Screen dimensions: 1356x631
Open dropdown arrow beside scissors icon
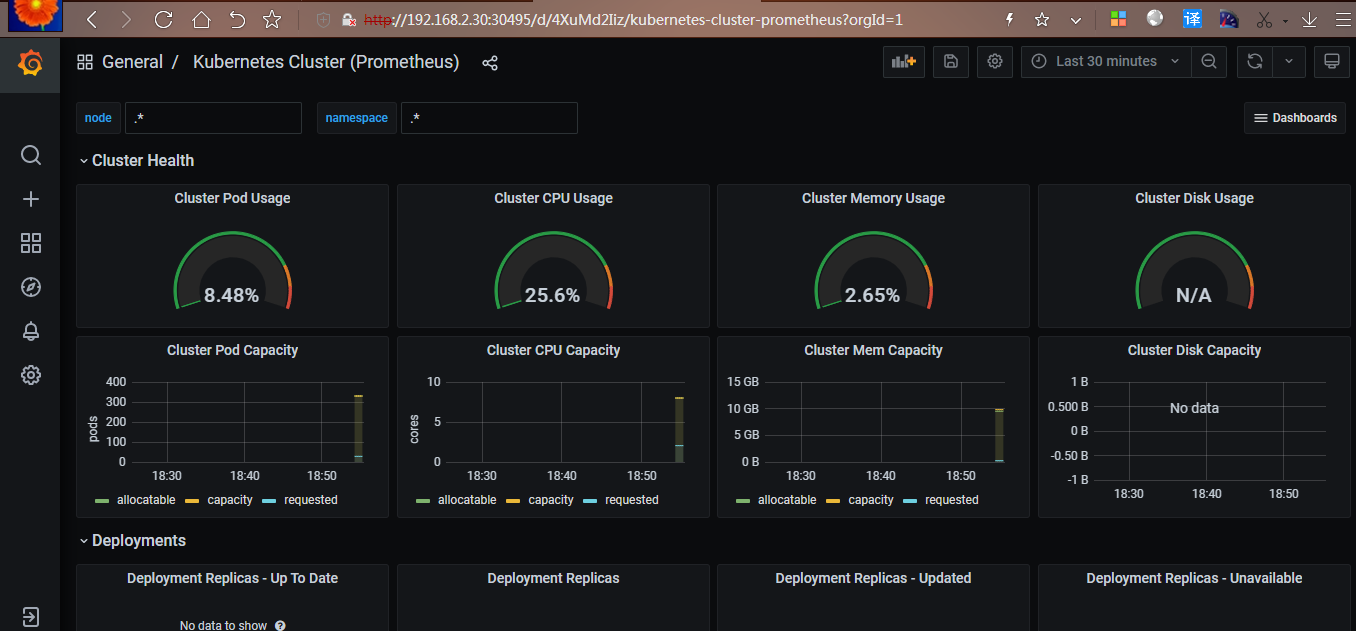point(1285,19)
